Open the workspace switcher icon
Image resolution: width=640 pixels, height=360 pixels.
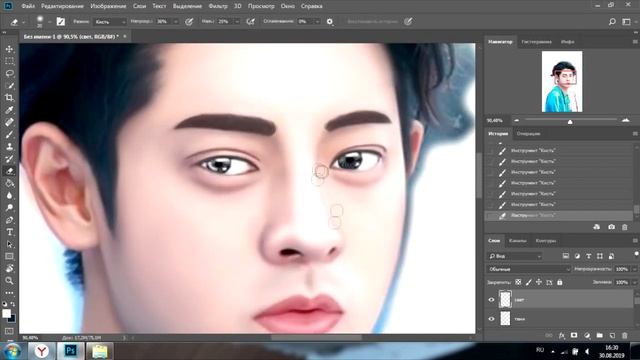(x=627, y=22)
